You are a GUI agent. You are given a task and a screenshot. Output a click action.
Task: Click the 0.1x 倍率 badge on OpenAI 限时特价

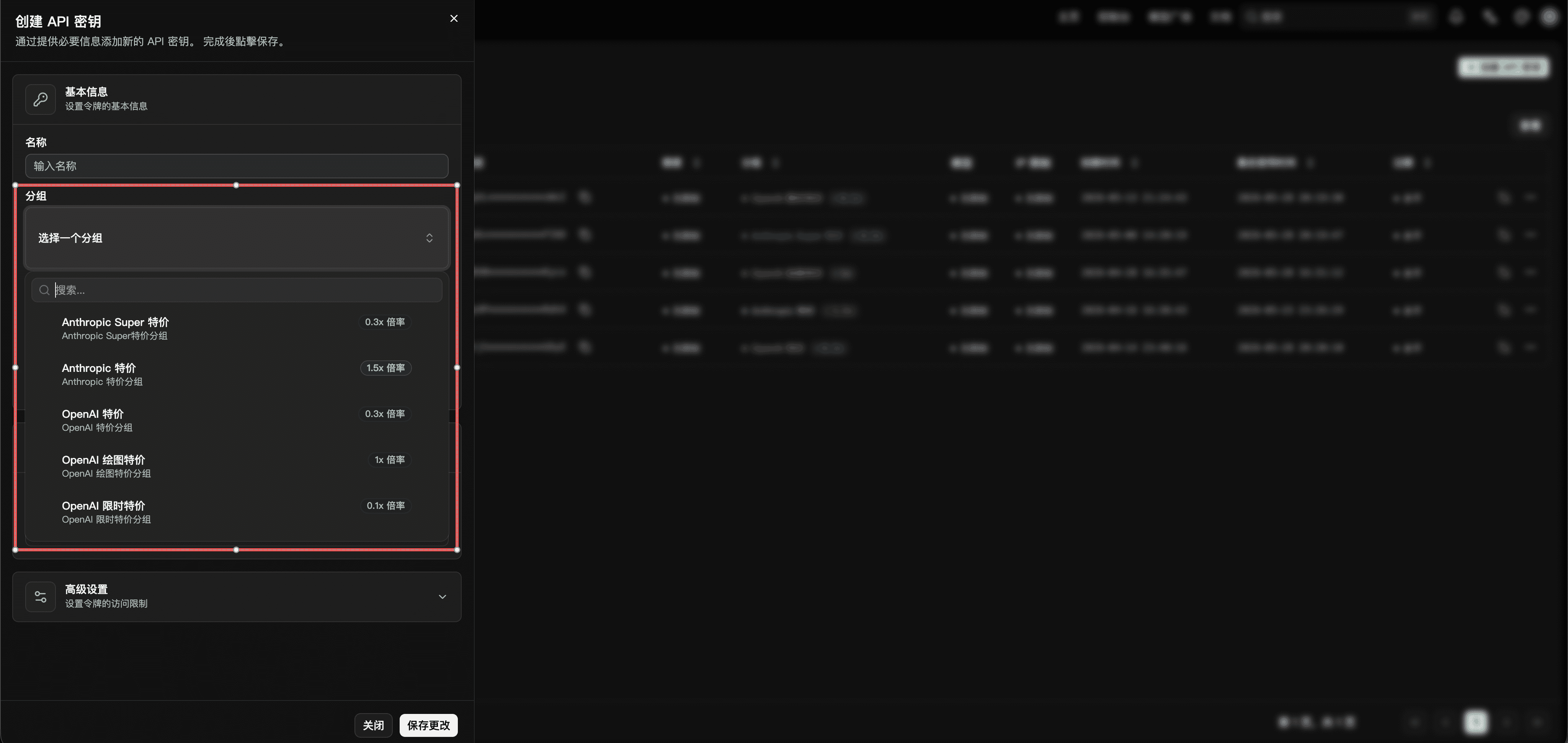(385, 506)
